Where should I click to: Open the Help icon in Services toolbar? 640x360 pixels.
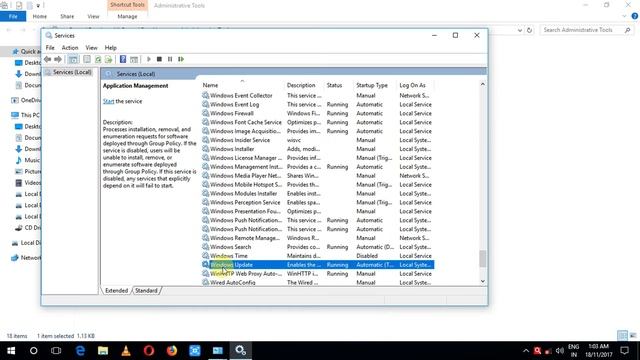point(123,59)
